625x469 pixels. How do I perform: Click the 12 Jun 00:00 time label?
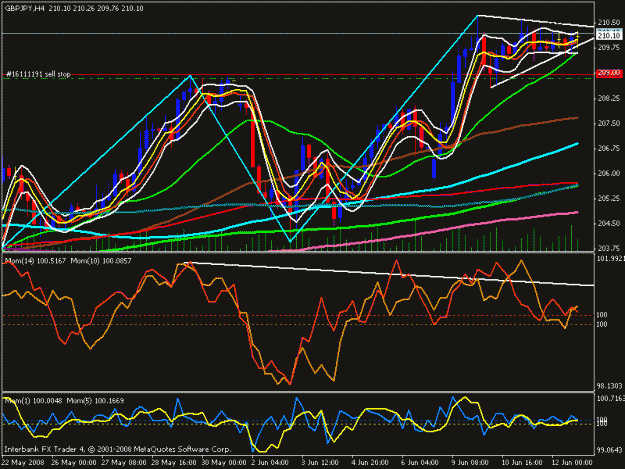tap(572, 463)
